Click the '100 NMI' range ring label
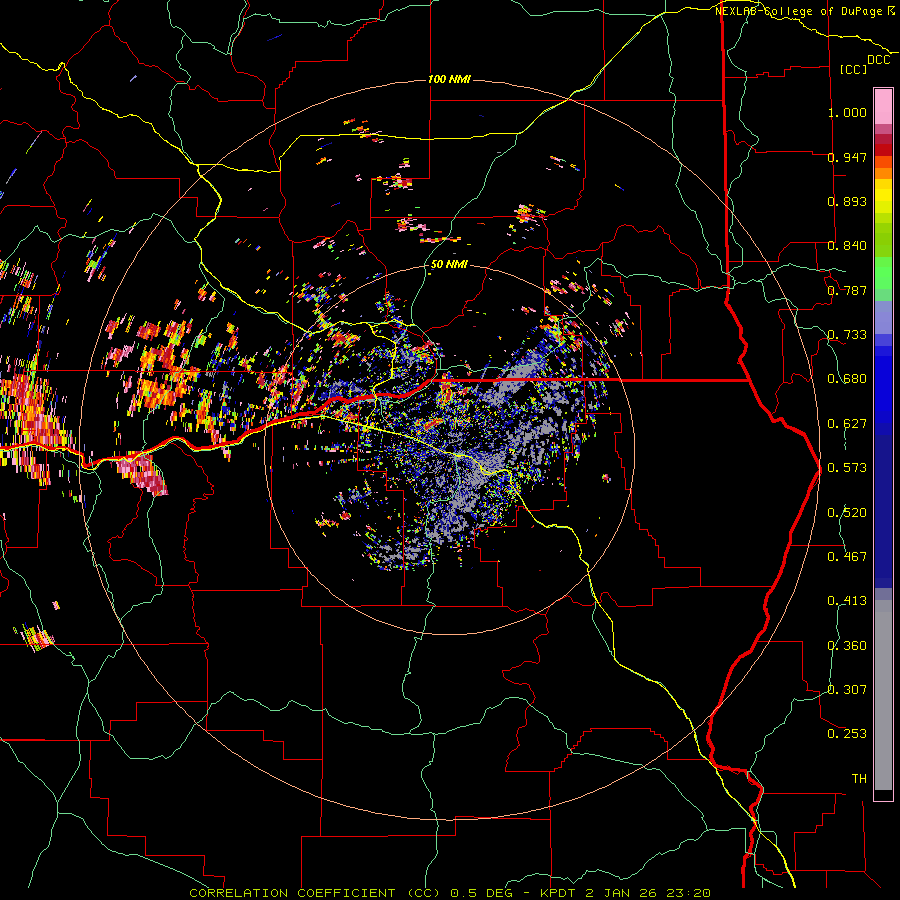This screenshot has width=900, height=900. coord(449,79)
